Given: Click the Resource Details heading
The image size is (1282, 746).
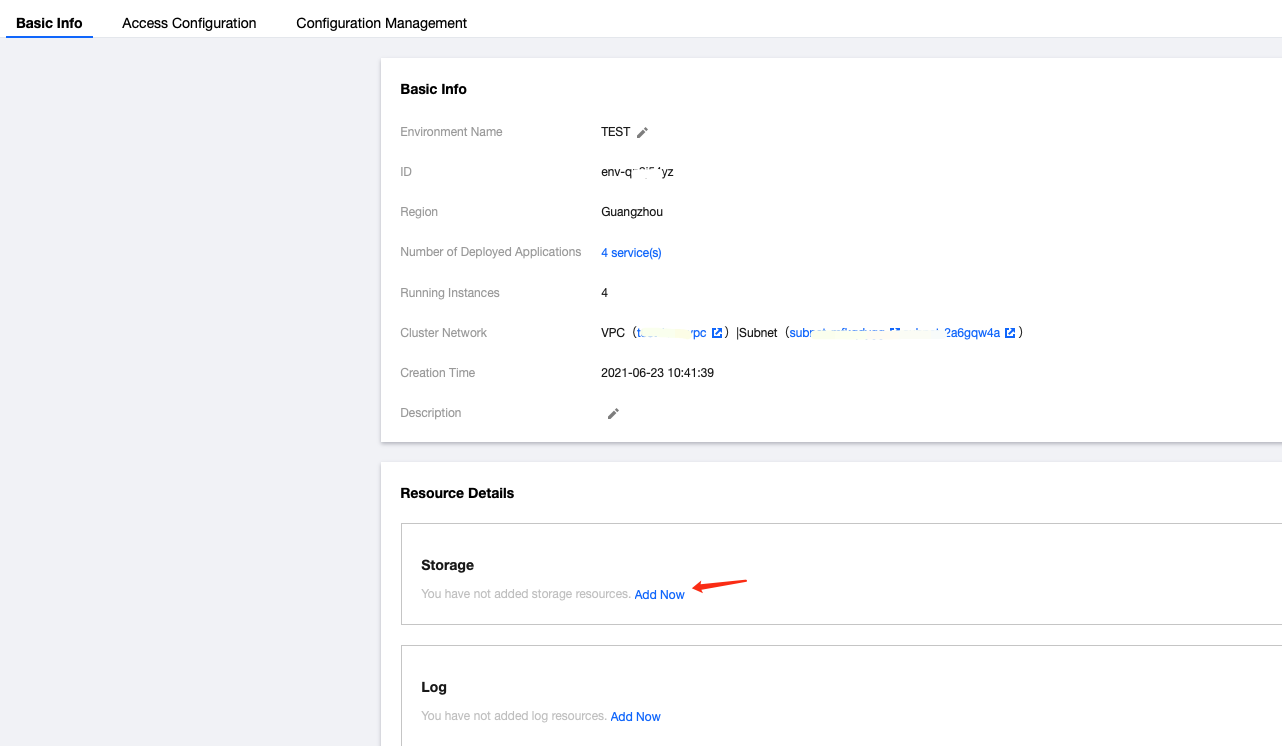Looking at the screenshot, I should 457,493.
